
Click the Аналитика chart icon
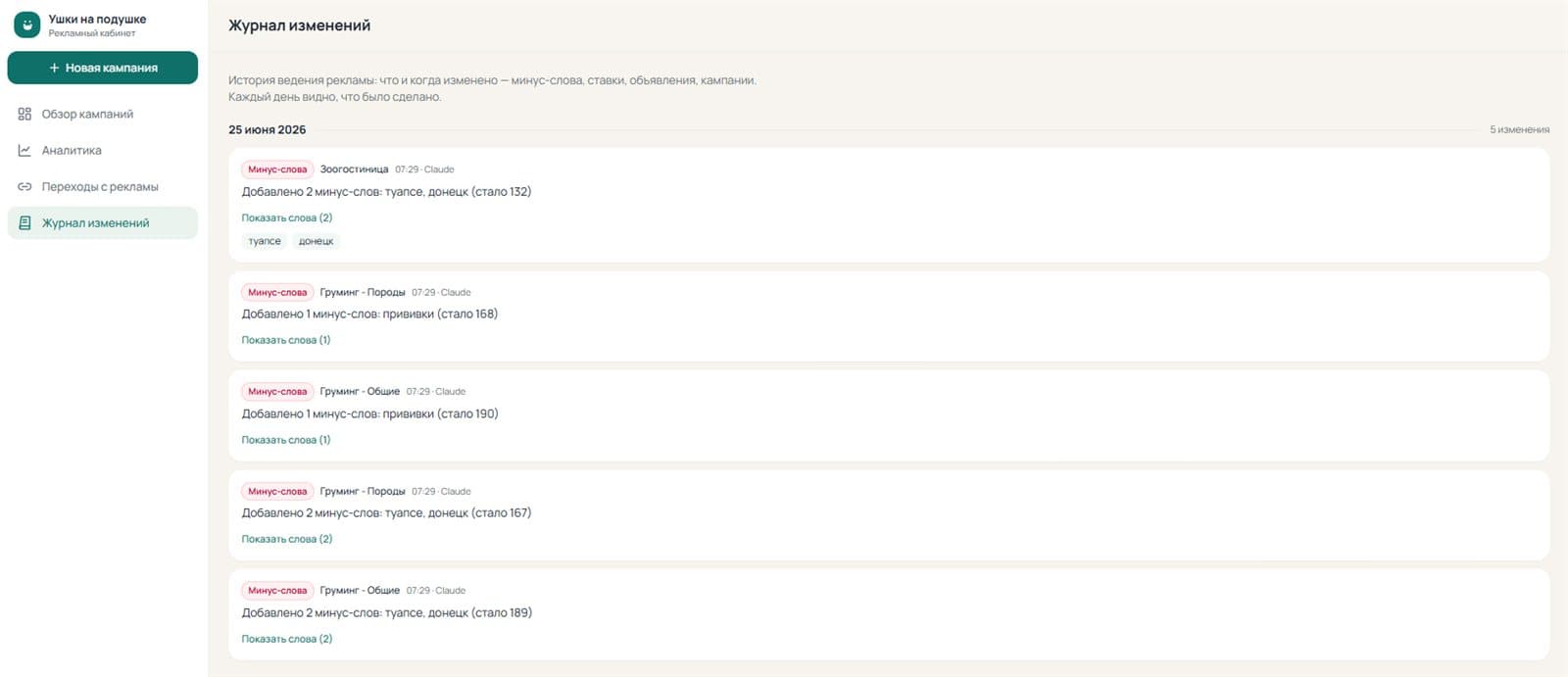pos(24,150)
